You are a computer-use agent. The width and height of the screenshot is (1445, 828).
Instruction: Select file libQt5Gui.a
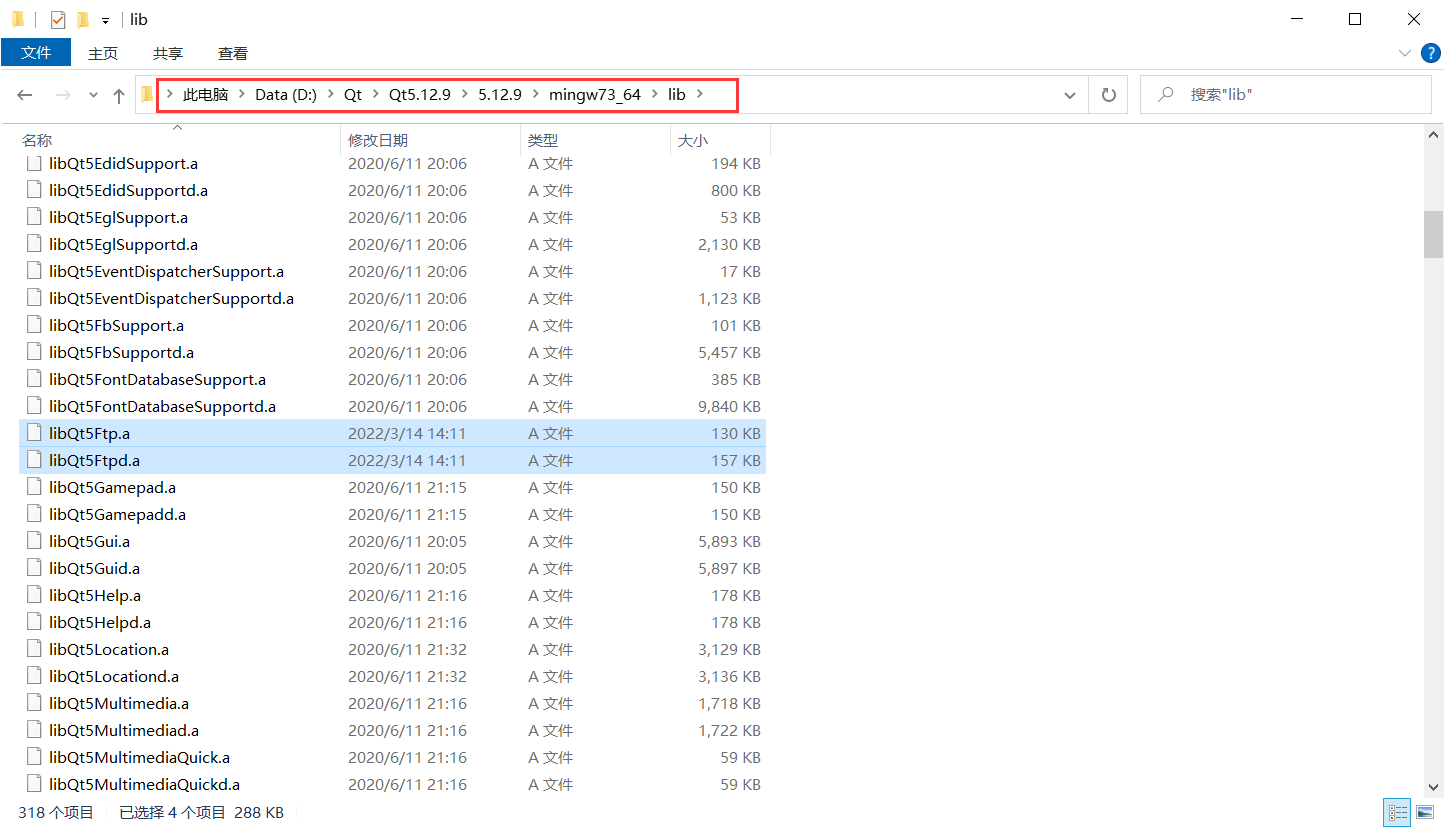pos(392,541)
